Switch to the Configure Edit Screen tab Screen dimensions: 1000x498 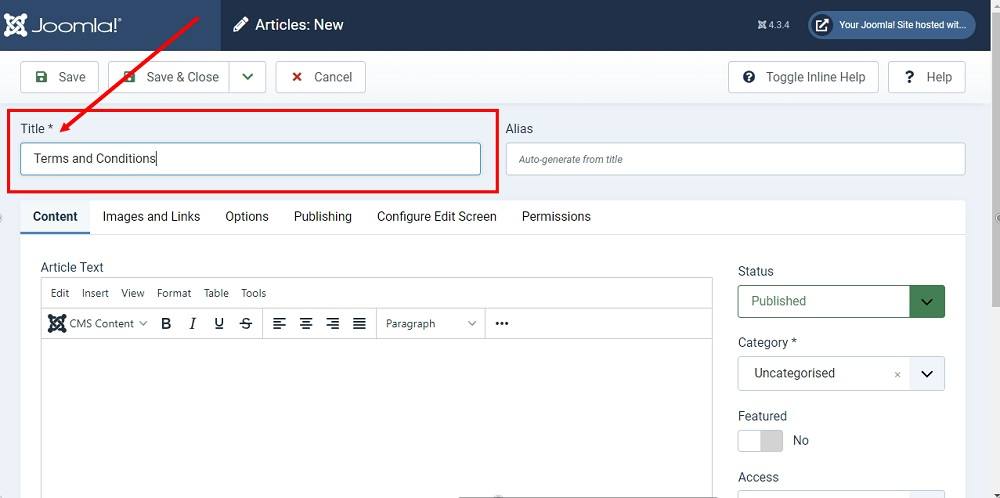pos(437,217)
